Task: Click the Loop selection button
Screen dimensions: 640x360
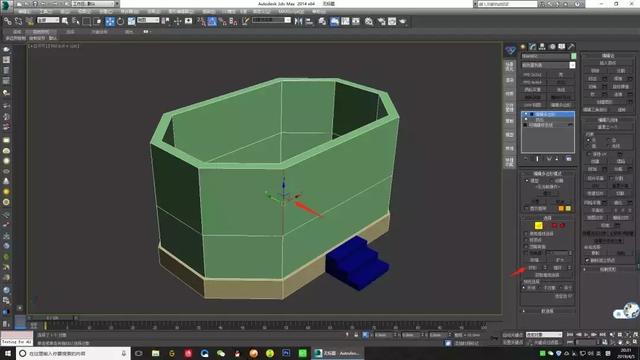Action: [557, 268]
